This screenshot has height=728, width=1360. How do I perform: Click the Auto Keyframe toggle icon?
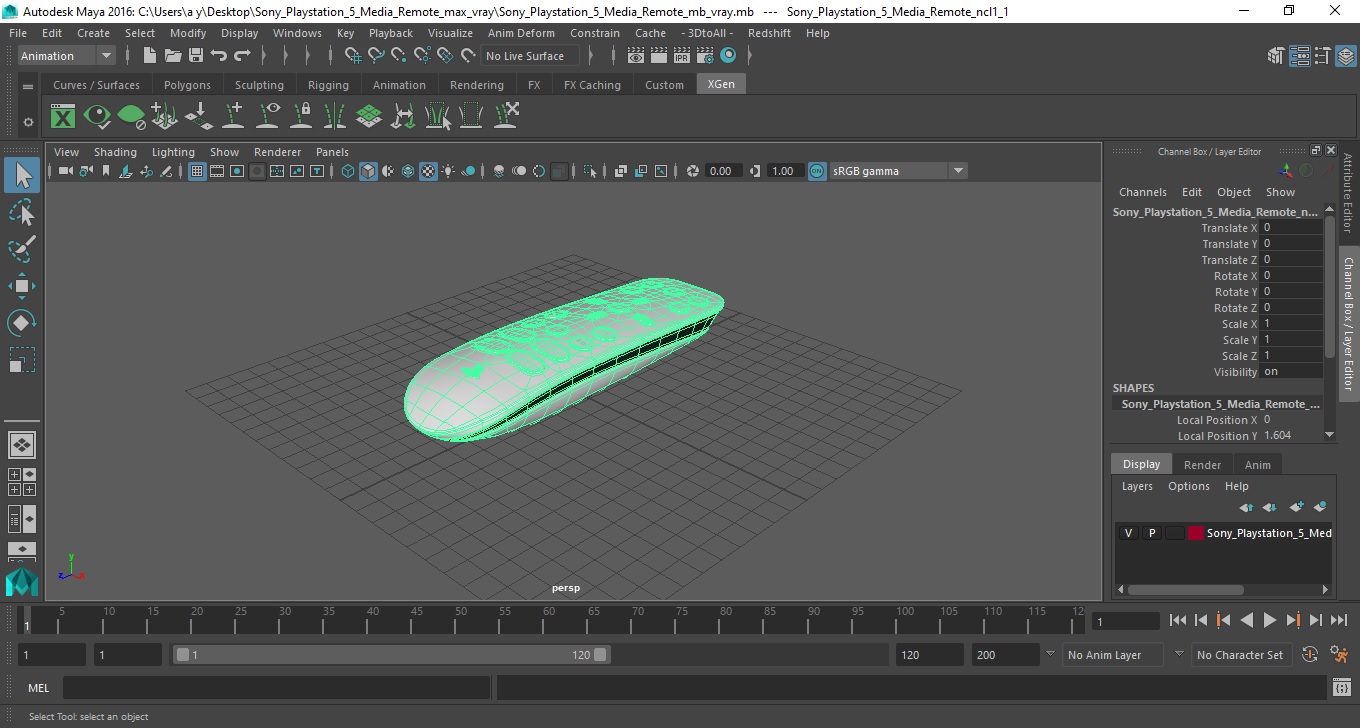tap(1310, 655)
